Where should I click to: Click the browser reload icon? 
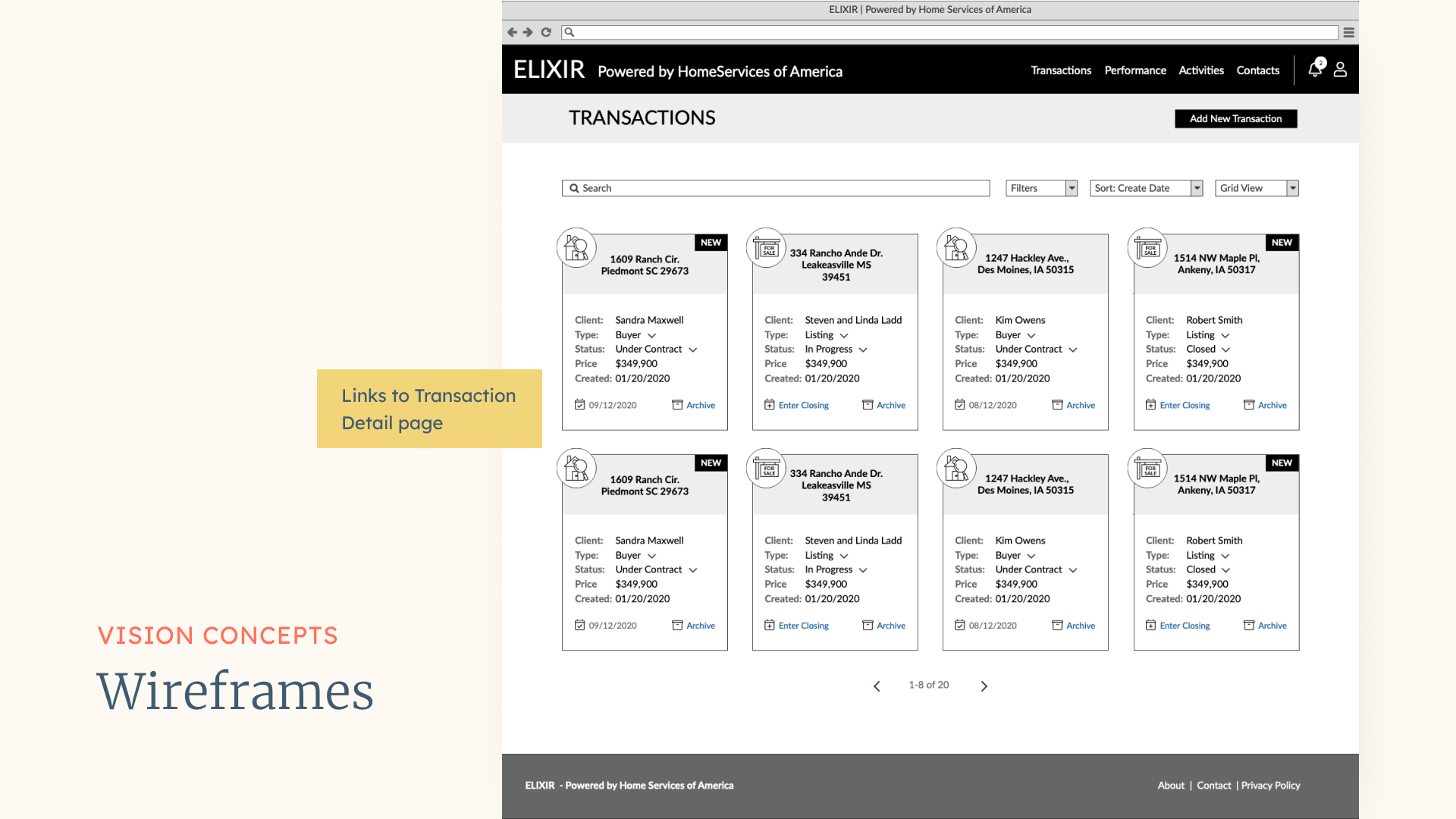coord(546,33)
